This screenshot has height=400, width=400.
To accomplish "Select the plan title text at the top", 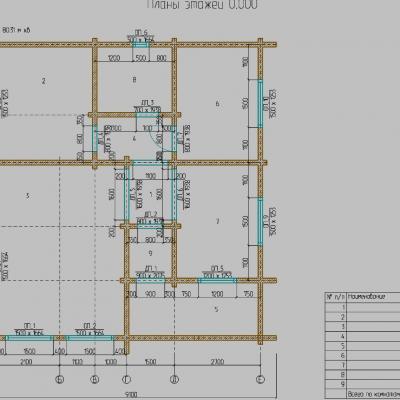I will (x=202, y=4).
